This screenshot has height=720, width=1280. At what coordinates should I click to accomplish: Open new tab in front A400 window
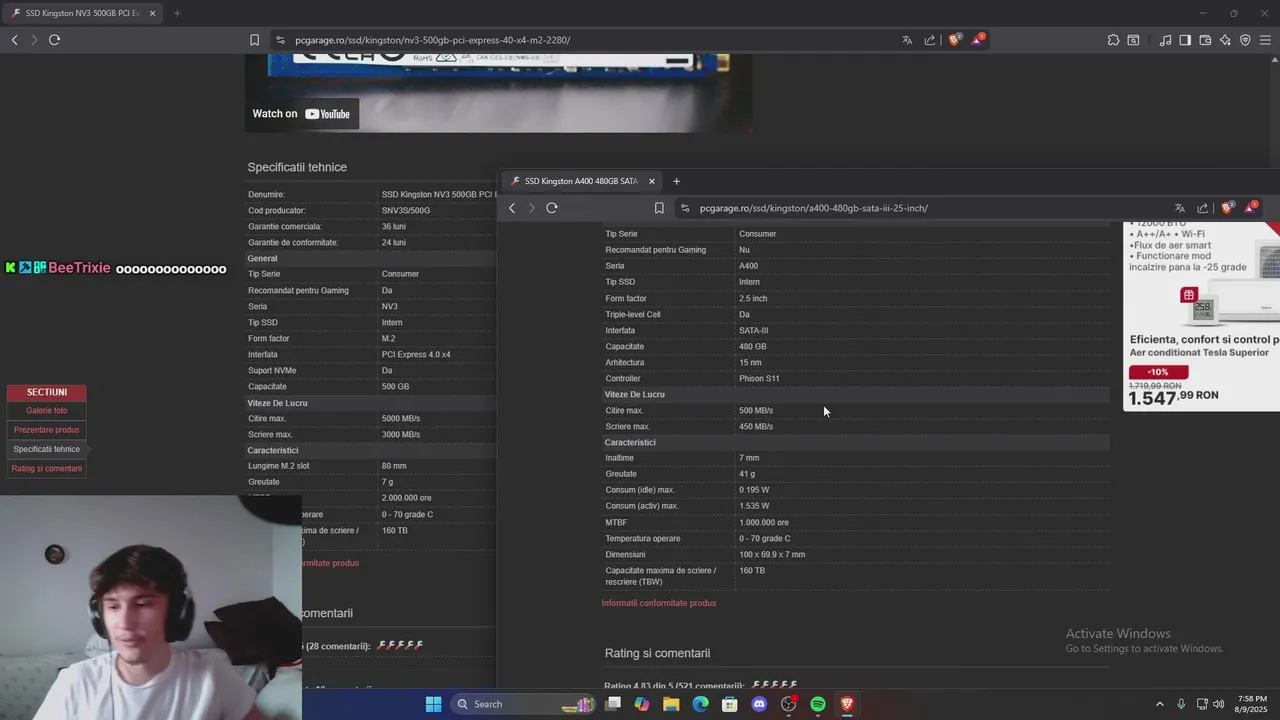coord(676,181)
